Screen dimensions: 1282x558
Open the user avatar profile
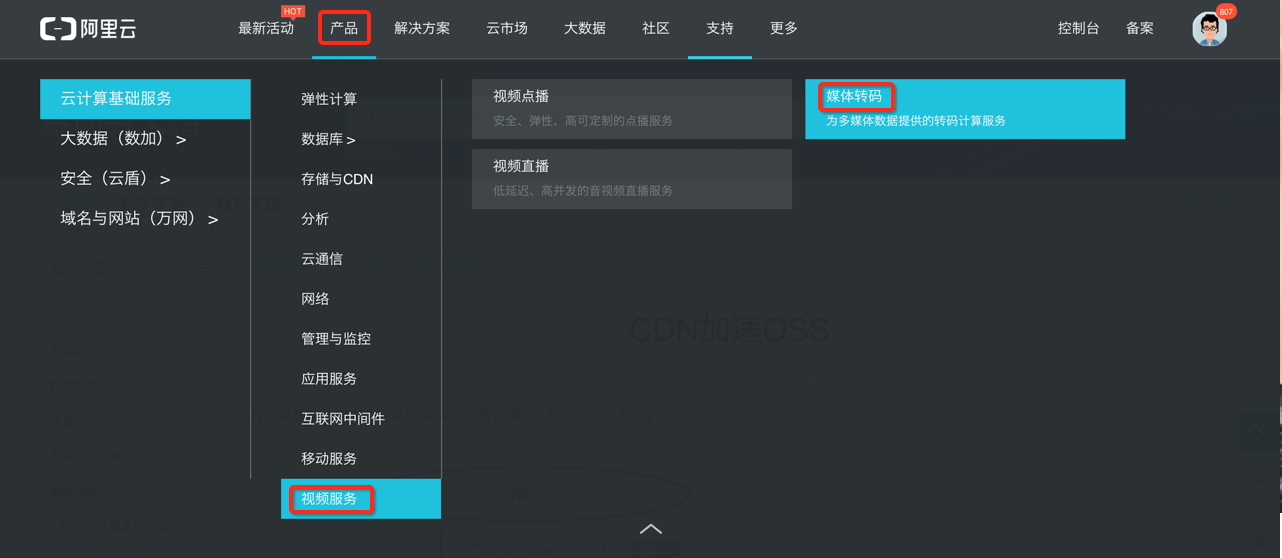tap(1209, 29)
